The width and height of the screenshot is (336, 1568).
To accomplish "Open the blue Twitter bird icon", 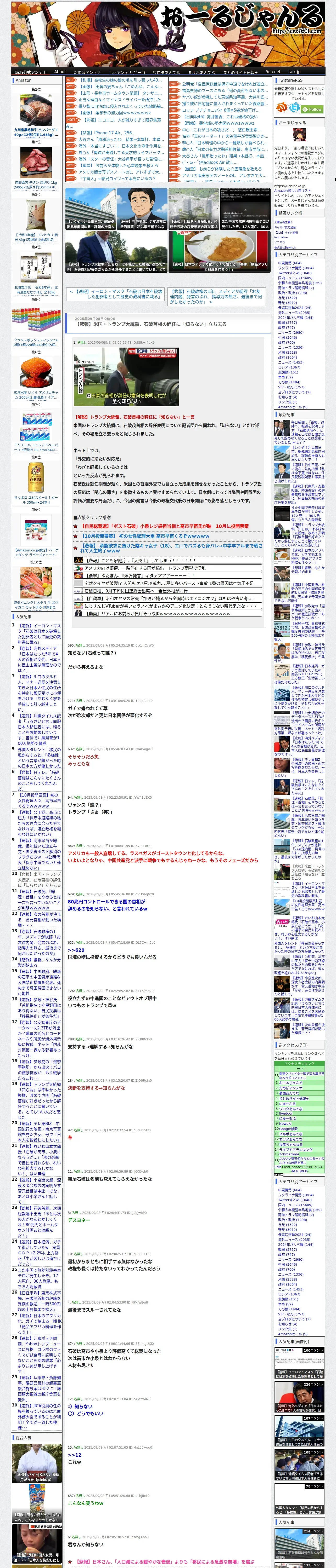I will (x=295, y=108).
